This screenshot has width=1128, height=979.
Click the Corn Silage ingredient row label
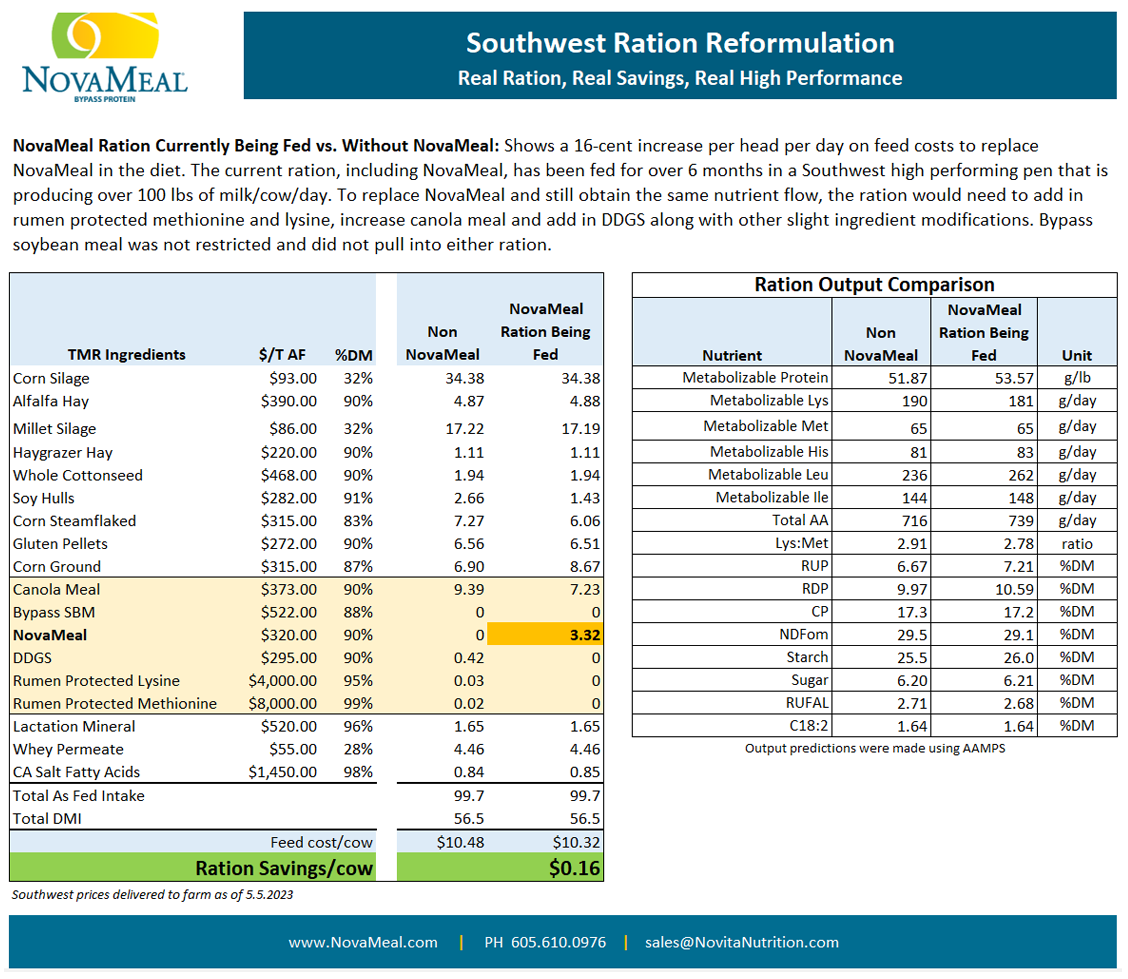[x=51, y=378]
